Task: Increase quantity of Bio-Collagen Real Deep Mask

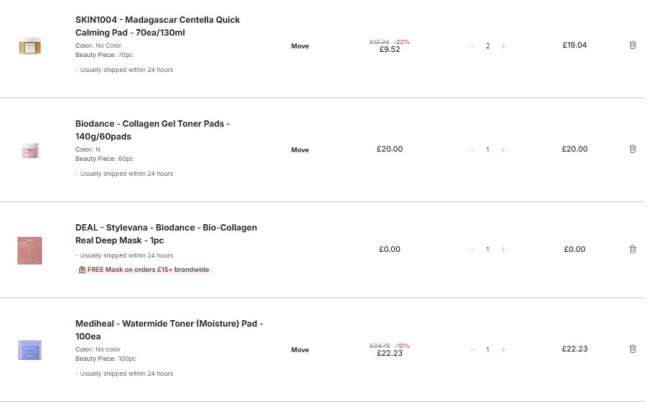Action: (x=503, y=250)
